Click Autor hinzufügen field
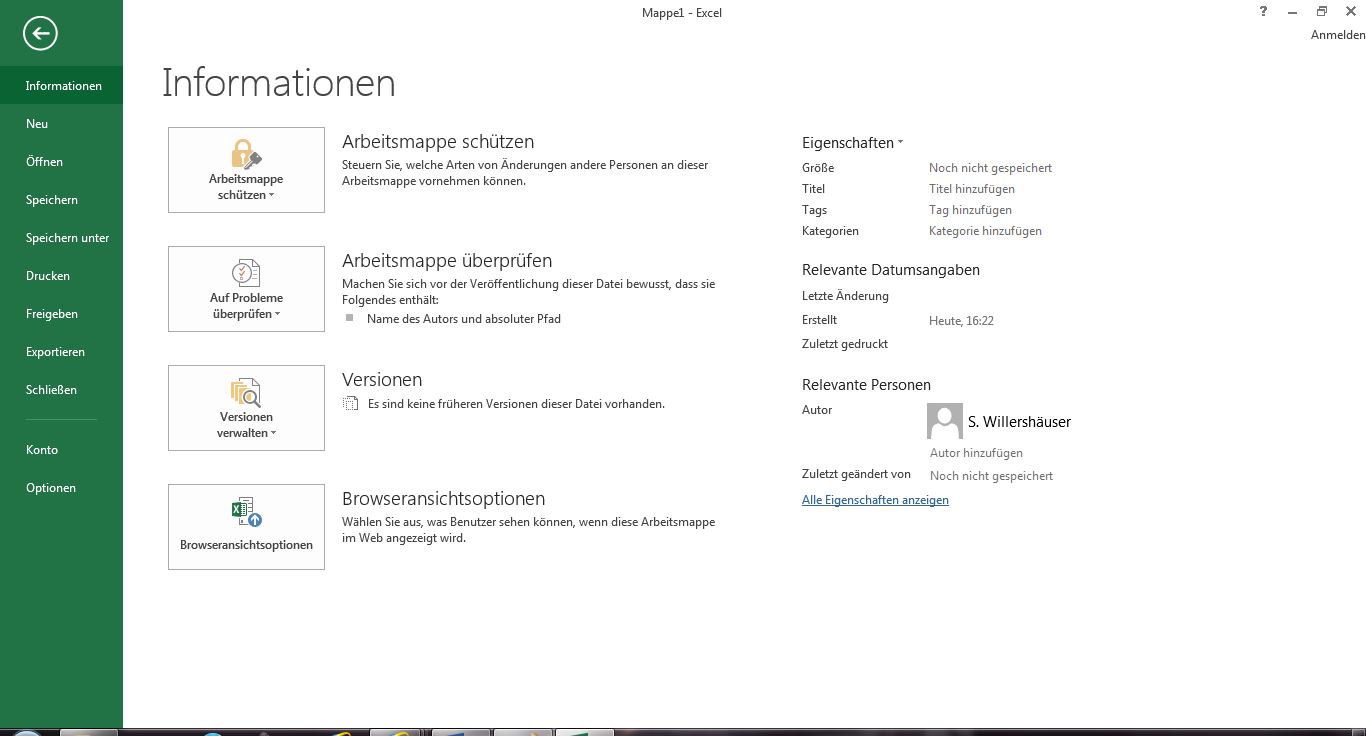 pos(976,453)
